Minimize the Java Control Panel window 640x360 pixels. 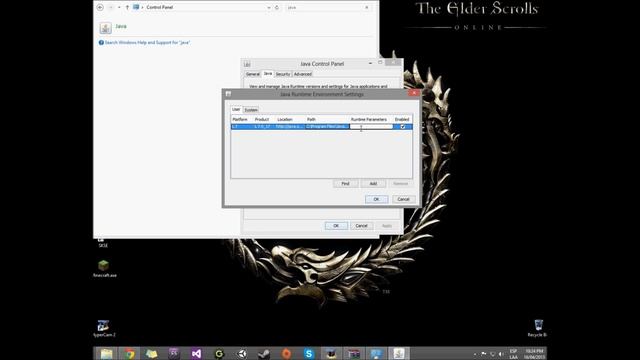(x=370, y=63)
